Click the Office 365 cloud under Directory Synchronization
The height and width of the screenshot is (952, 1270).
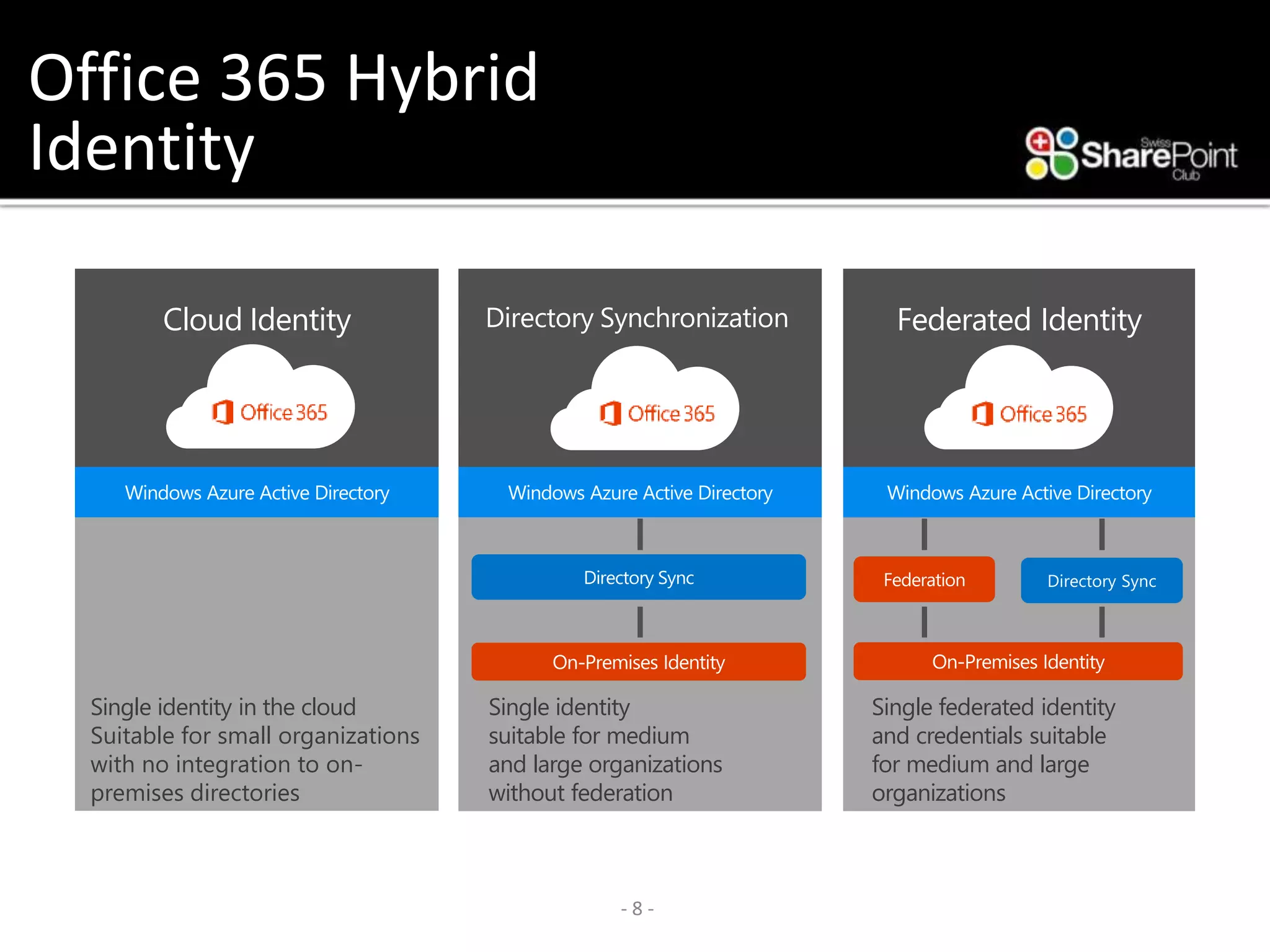pos(645,399)
